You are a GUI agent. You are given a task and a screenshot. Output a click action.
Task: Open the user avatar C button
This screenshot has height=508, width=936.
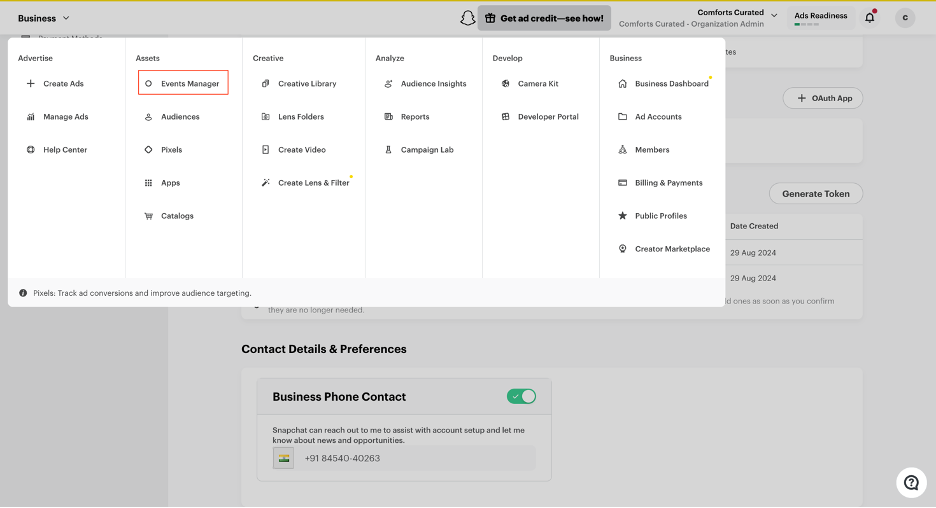point(905,18)
